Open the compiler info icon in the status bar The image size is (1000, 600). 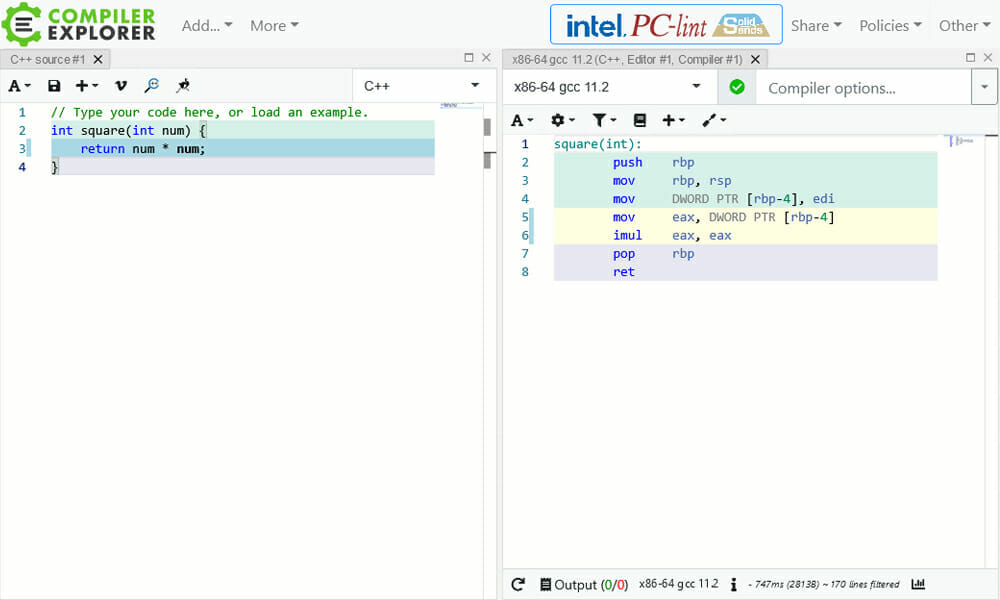point(734,584)
